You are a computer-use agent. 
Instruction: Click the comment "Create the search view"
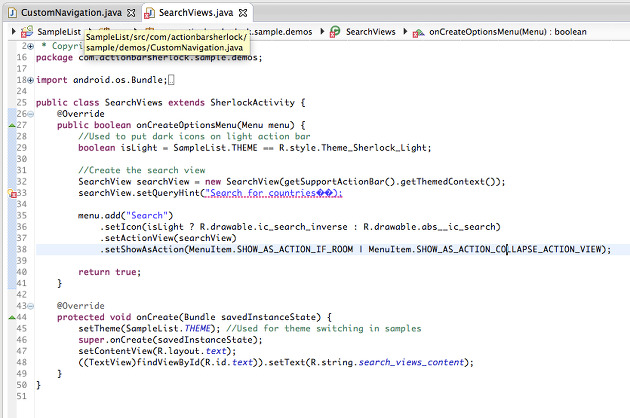pyautogui.click(x=142, y=170)
